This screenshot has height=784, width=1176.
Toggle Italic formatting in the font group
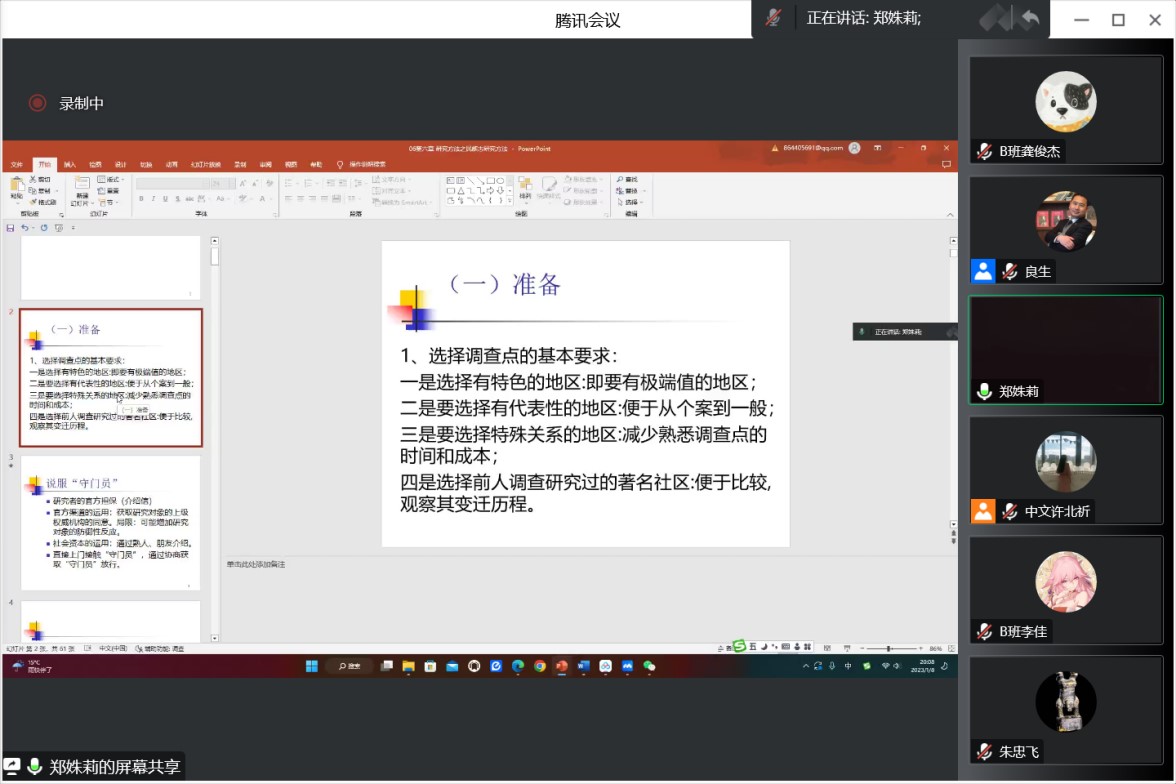(153, 199)
